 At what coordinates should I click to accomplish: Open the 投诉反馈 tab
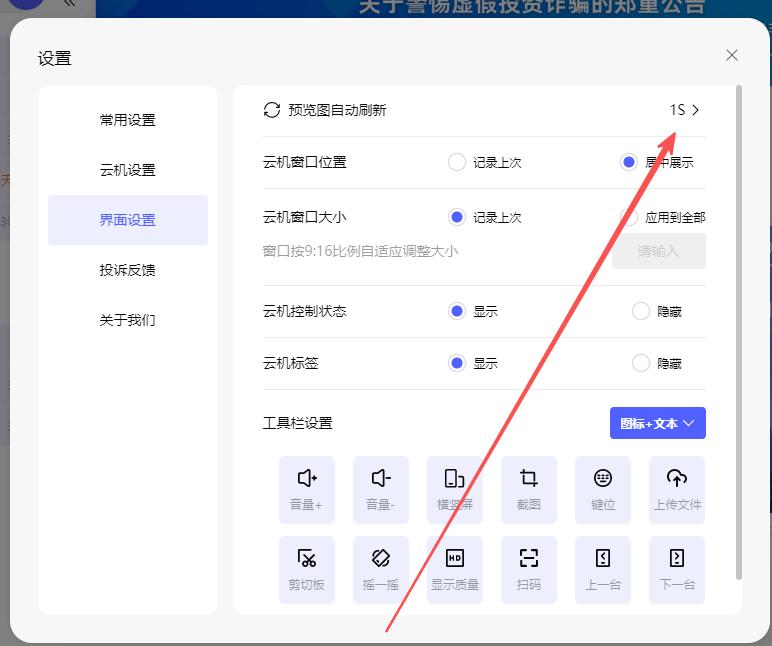[128, 270]
